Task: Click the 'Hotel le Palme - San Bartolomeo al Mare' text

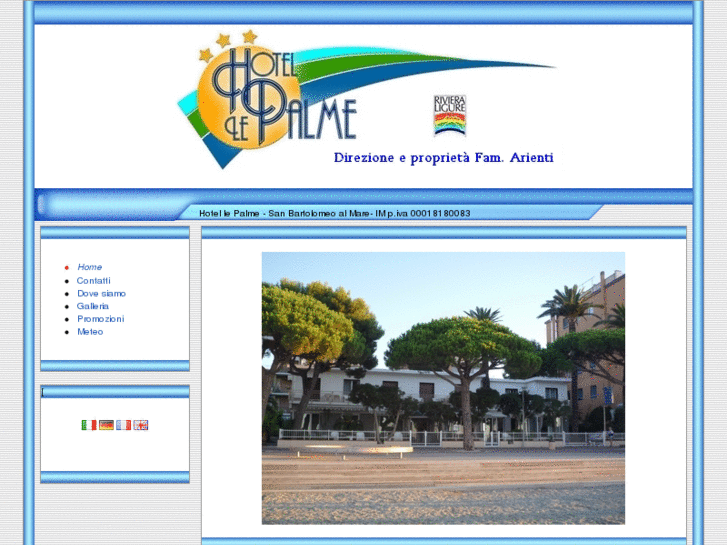Action: [x=284, y=213]
